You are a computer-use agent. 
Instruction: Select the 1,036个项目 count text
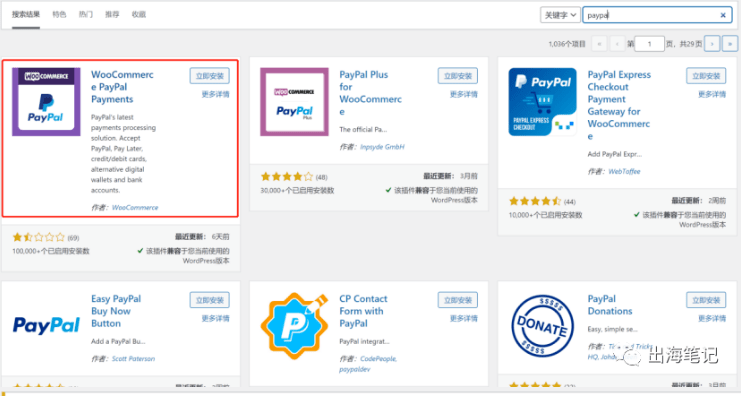(x=567, y=44)
